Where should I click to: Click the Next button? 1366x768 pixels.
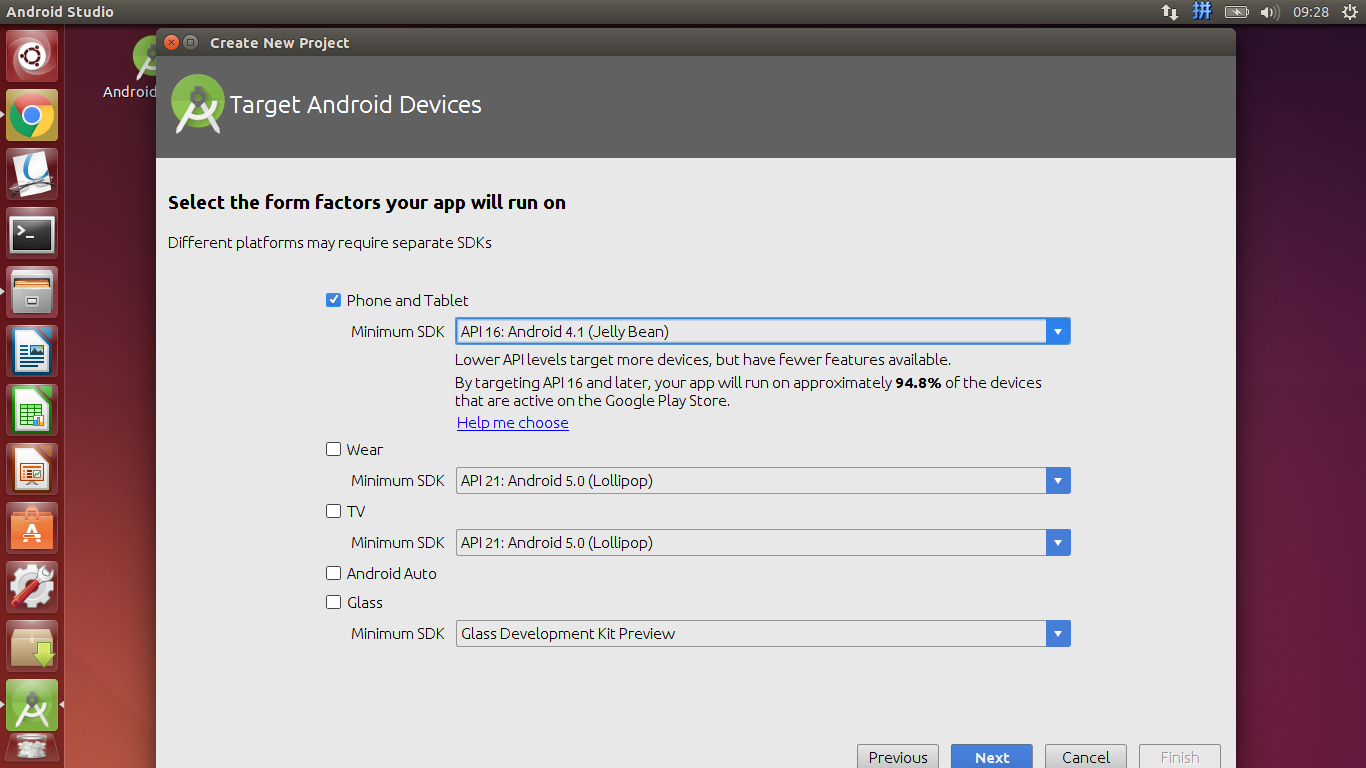pos(992,756)
